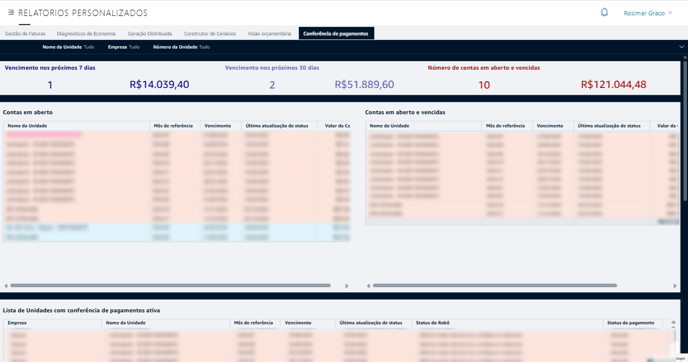Select the Geração Distribuída tab
The width and height of the screenshot is (688, 362).
coord(150,33)
